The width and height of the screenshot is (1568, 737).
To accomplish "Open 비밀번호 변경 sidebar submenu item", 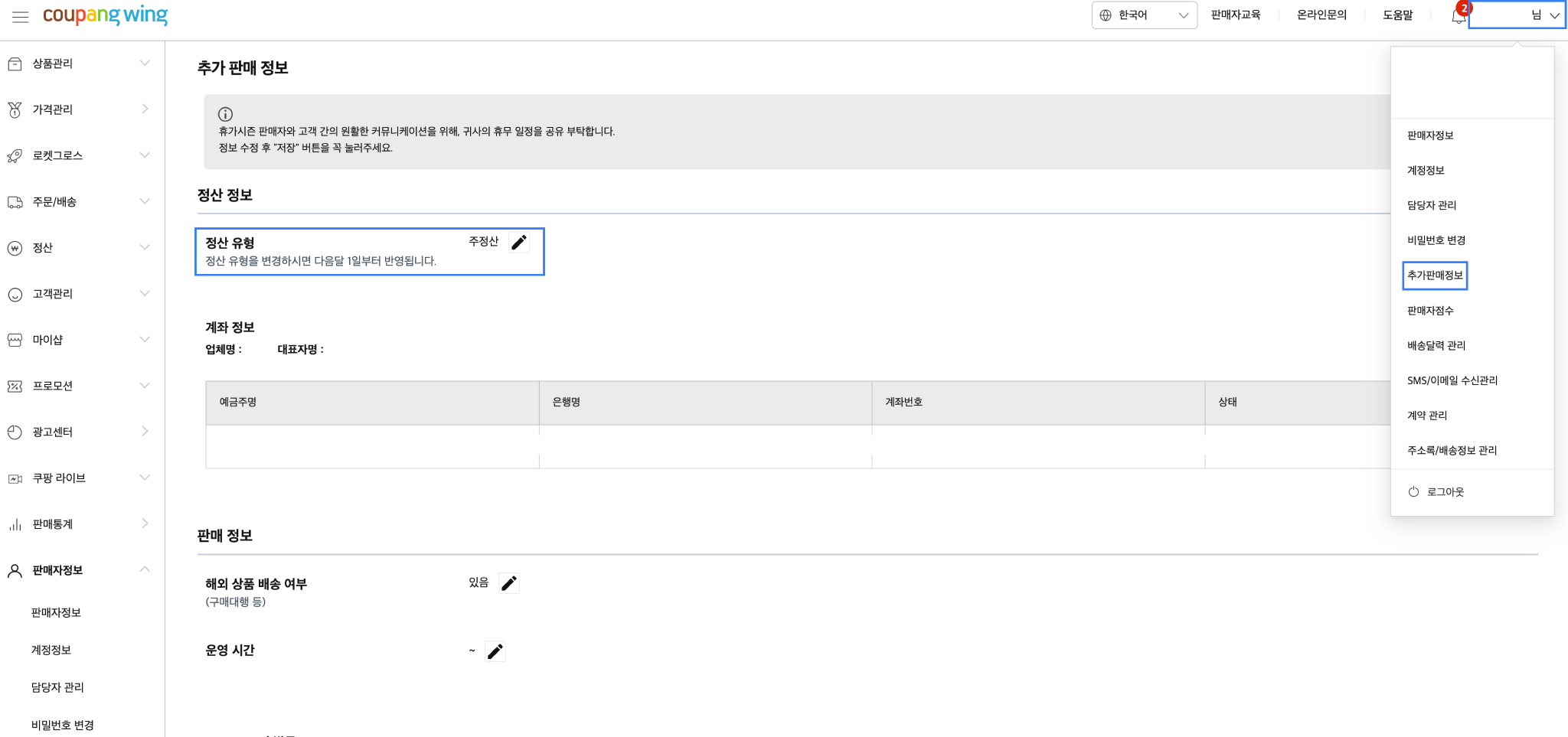I will coord(63,725).
